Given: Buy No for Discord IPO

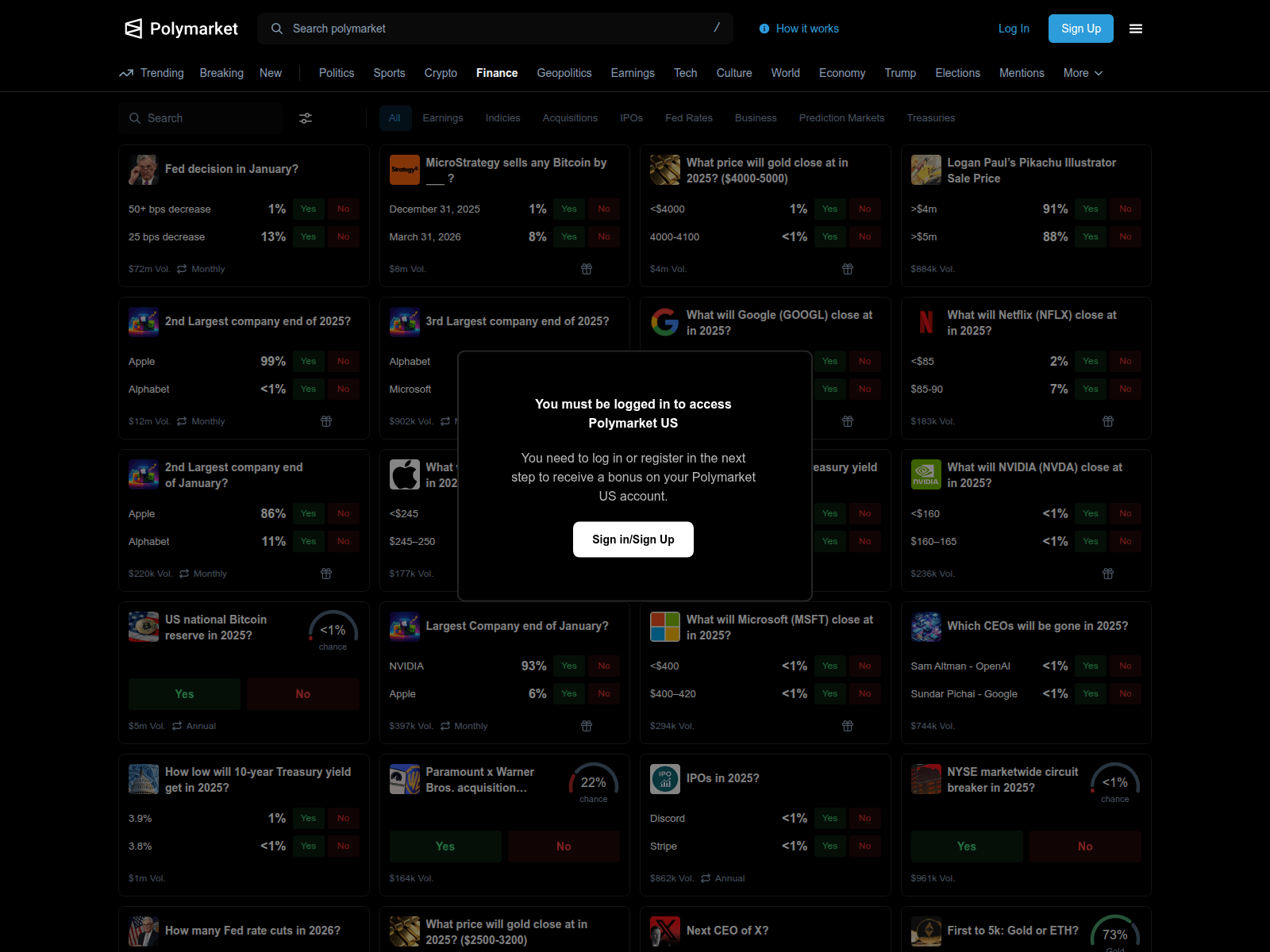Looking at the screenshot, I should (x=865, y=819).
